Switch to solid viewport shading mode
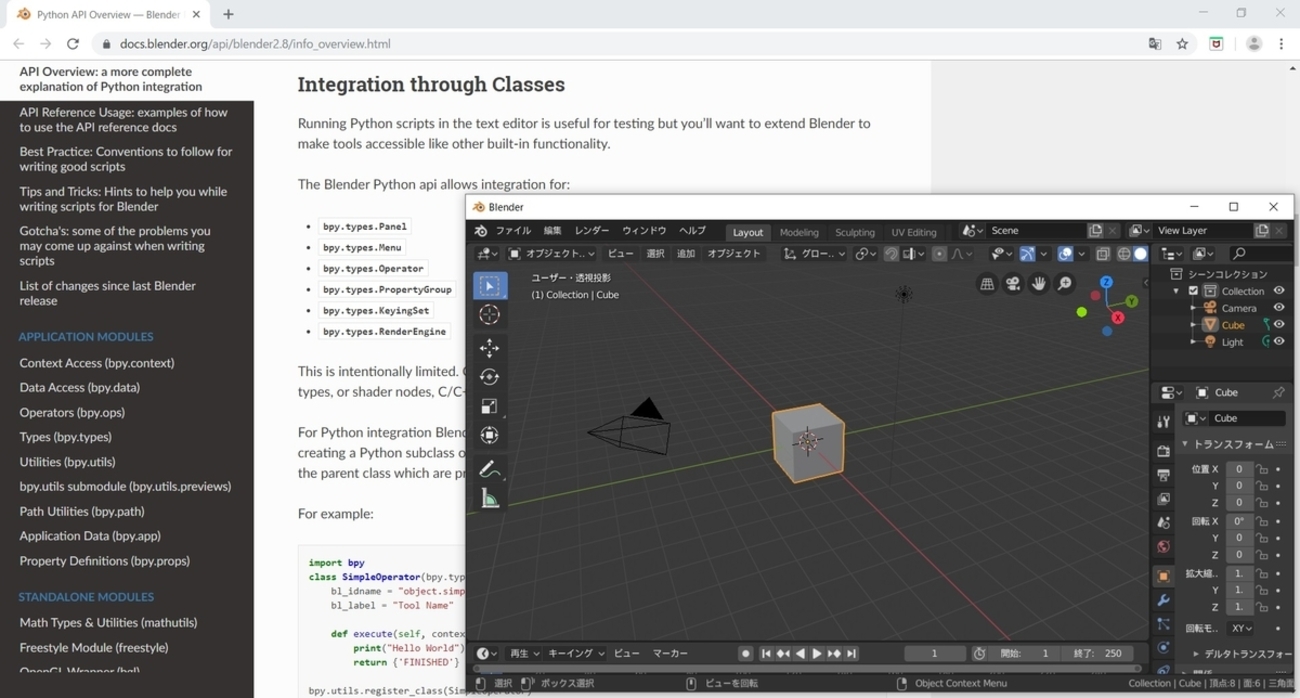The width and height of the screenshot is (1300, 698). tap(1140, 254)
